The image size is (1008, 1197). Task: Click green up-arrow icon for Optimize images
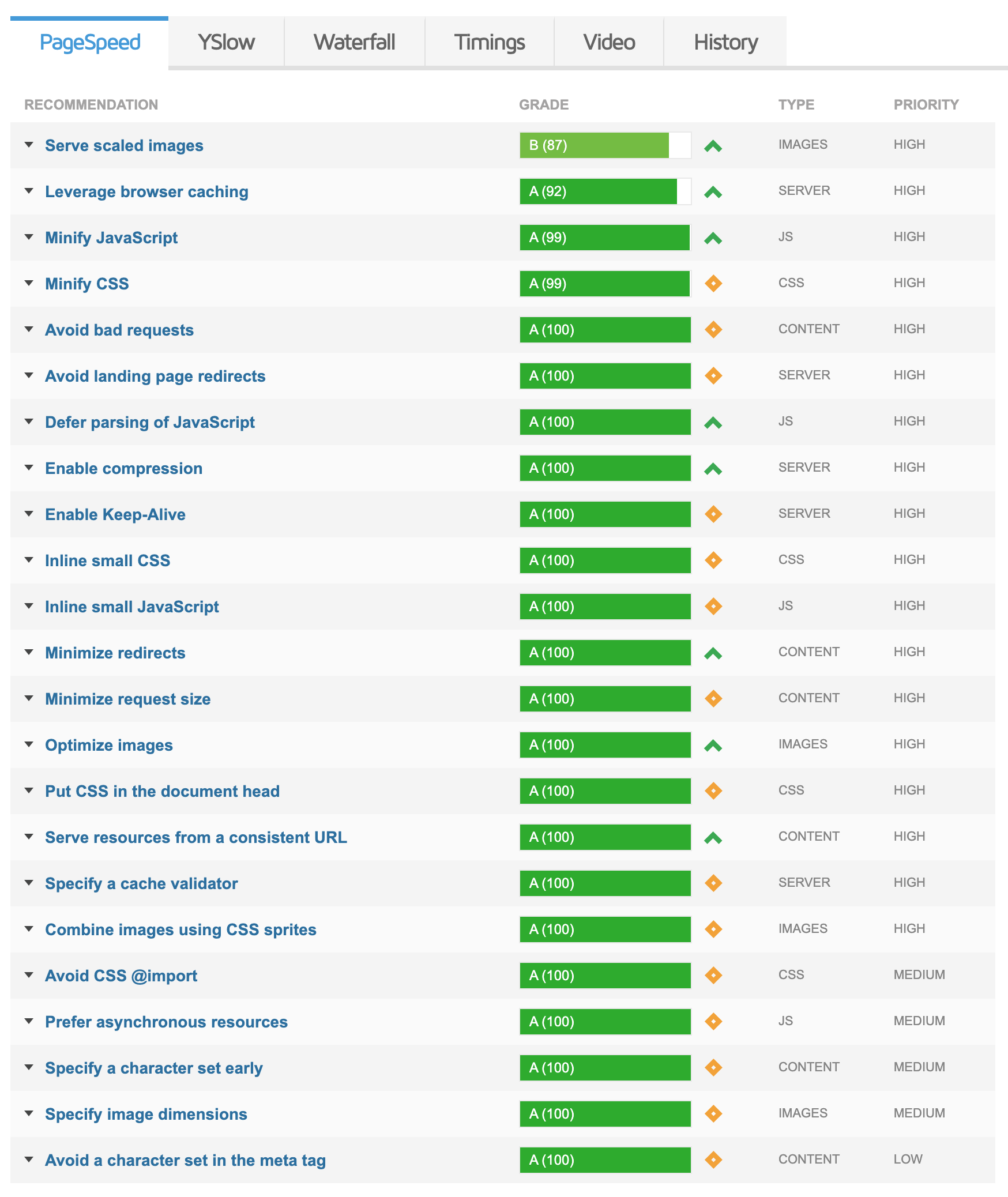tap(713, 746)
